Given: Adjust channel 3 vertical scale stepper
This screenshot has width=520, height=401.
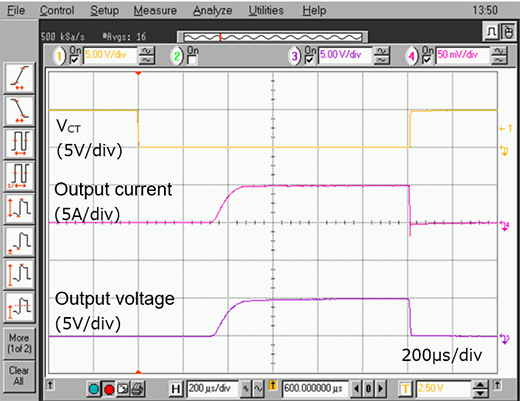Looking at the screenshot, I should (x=382, y=55).
